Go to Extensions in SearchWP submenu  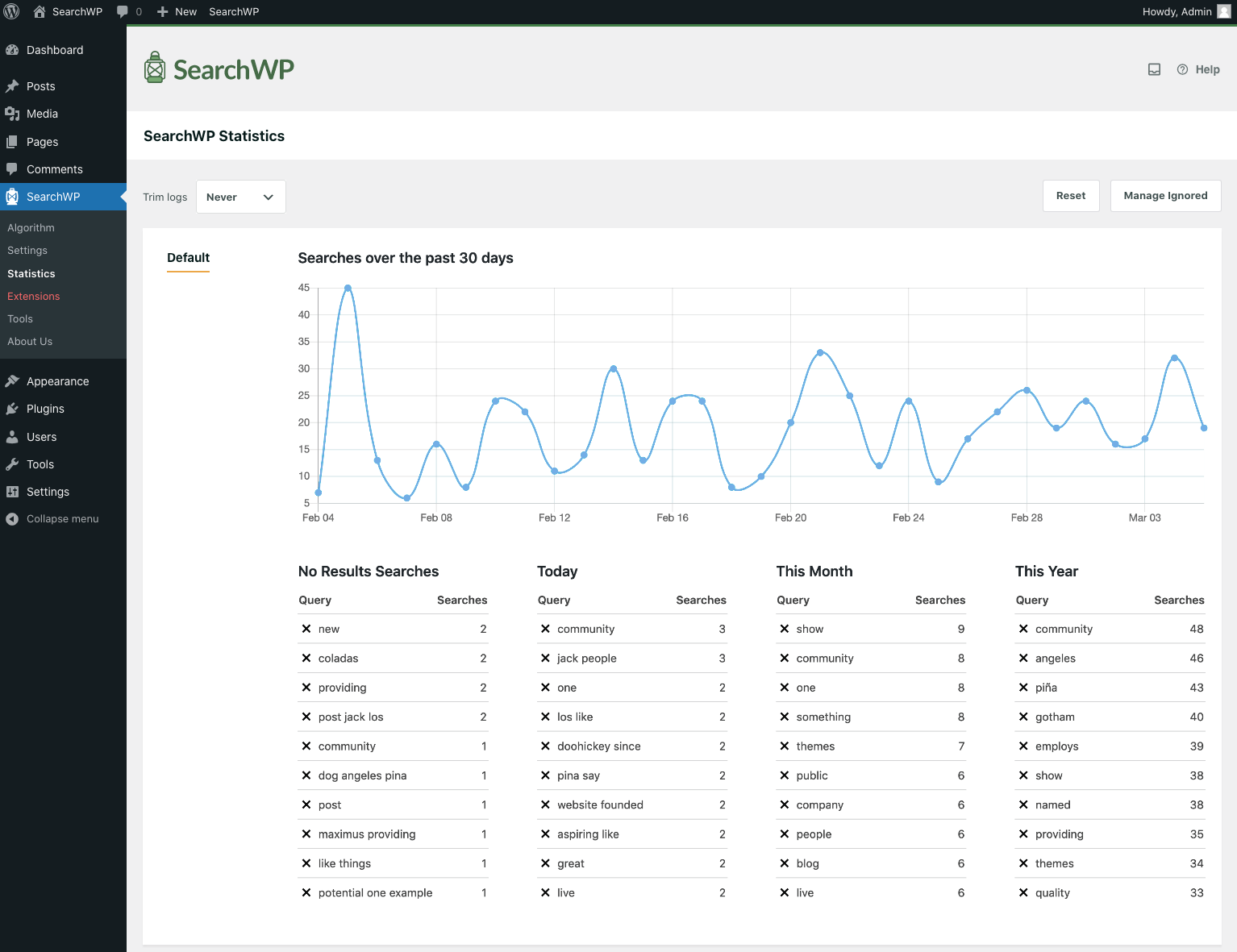34,297
